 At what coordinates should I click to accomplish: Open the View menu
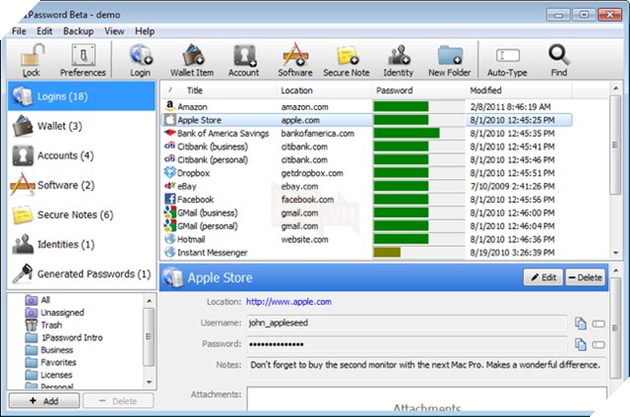tap(115, 32)
